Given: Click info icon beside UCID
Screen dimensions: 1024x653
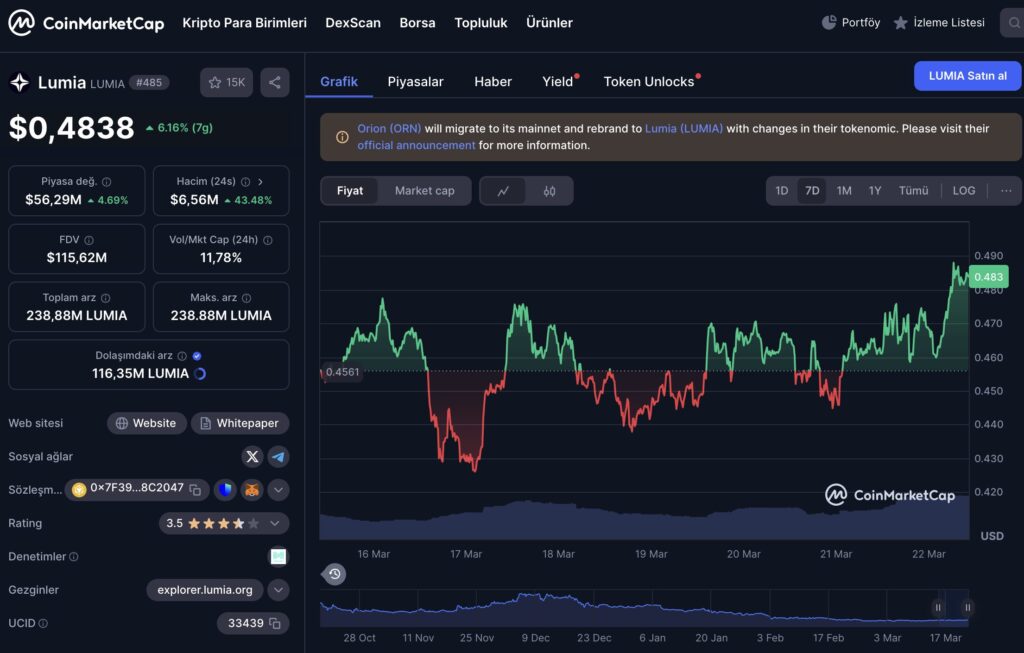Looking at the screenshot, I should 43,623.
